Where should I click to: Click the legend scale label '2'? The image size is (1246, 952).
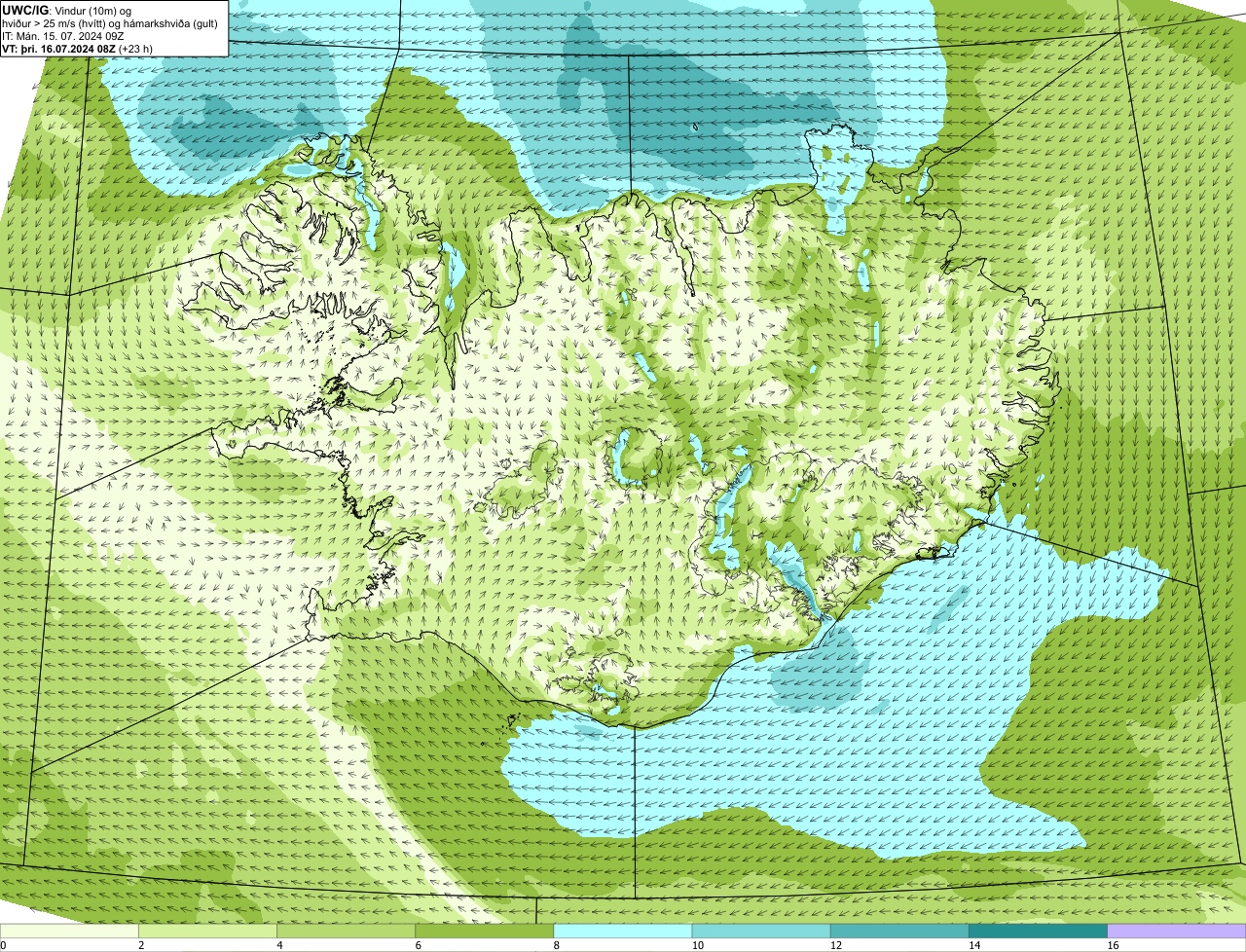coord(141,945)
